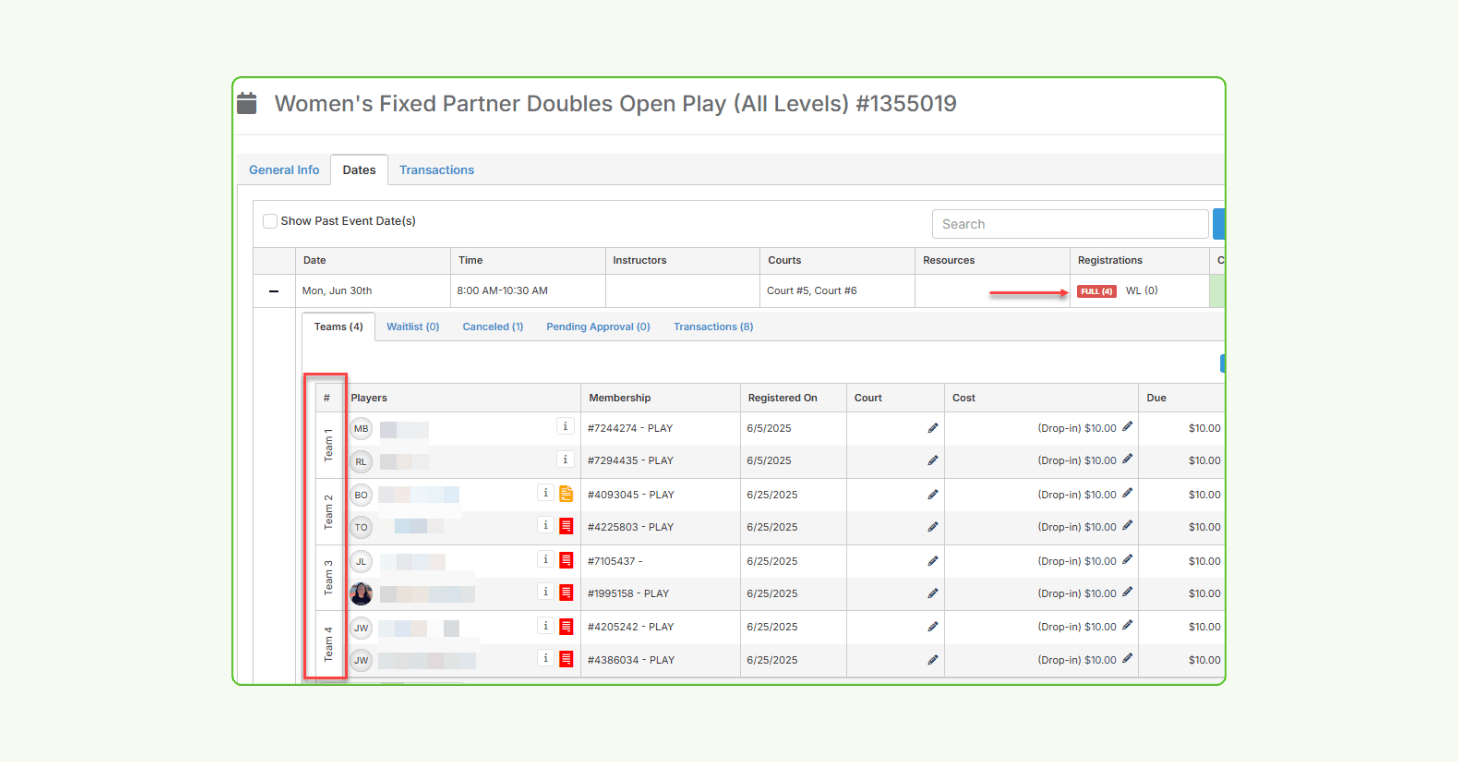Click the WL (0) waitlist indicator
The height and width of the screenshot is (762, 1458).
(1141, 290)
